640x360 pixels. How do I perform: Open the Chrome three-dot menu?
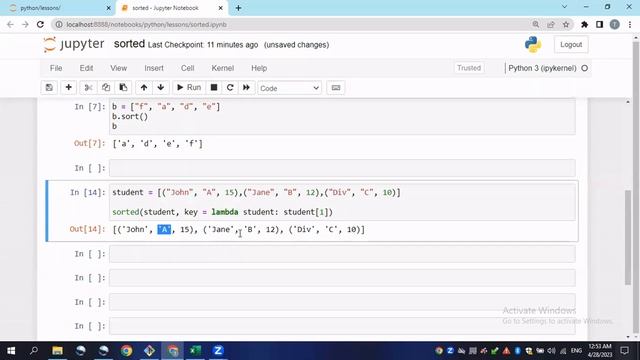tap(630, 24)
